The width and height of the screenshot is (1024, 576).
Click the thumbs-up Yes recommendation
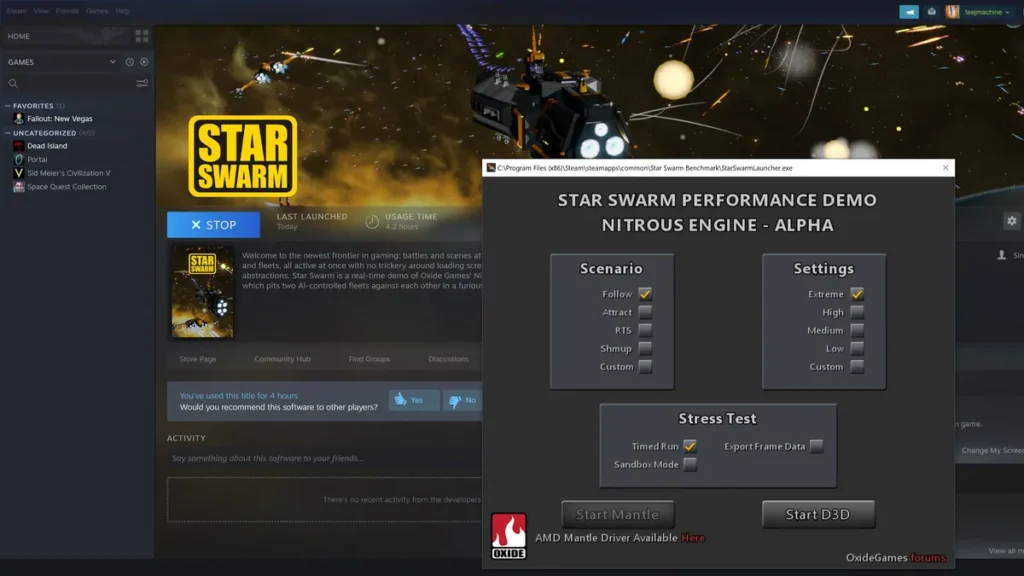[413, 400]
